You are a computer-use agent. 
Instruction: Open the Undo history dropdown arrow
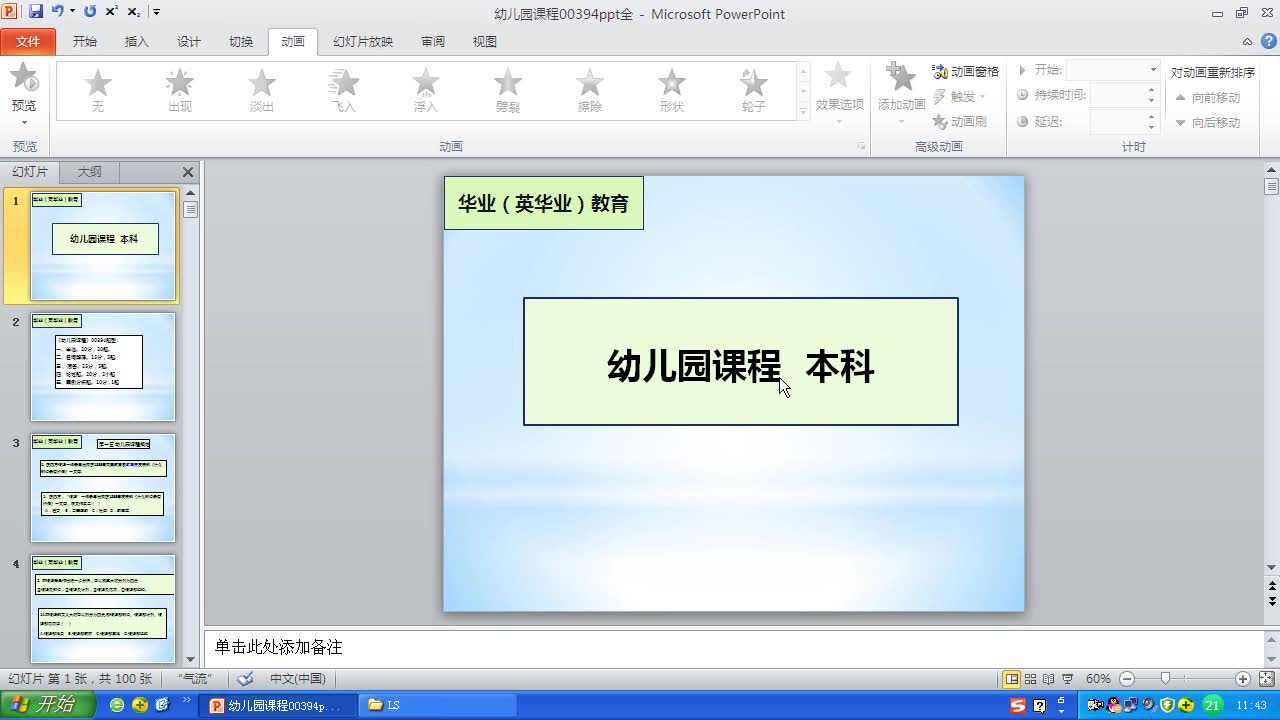[72, 13]
